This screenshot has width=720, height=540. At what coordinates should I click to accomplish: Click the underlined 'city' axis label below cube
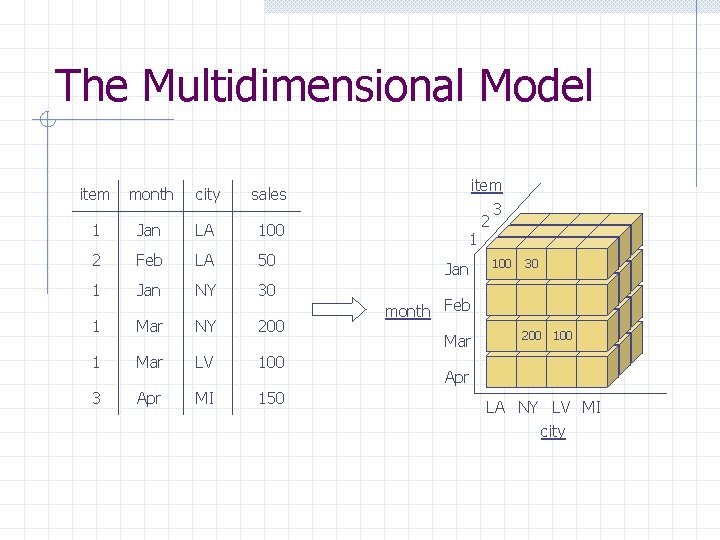(553, 432)
